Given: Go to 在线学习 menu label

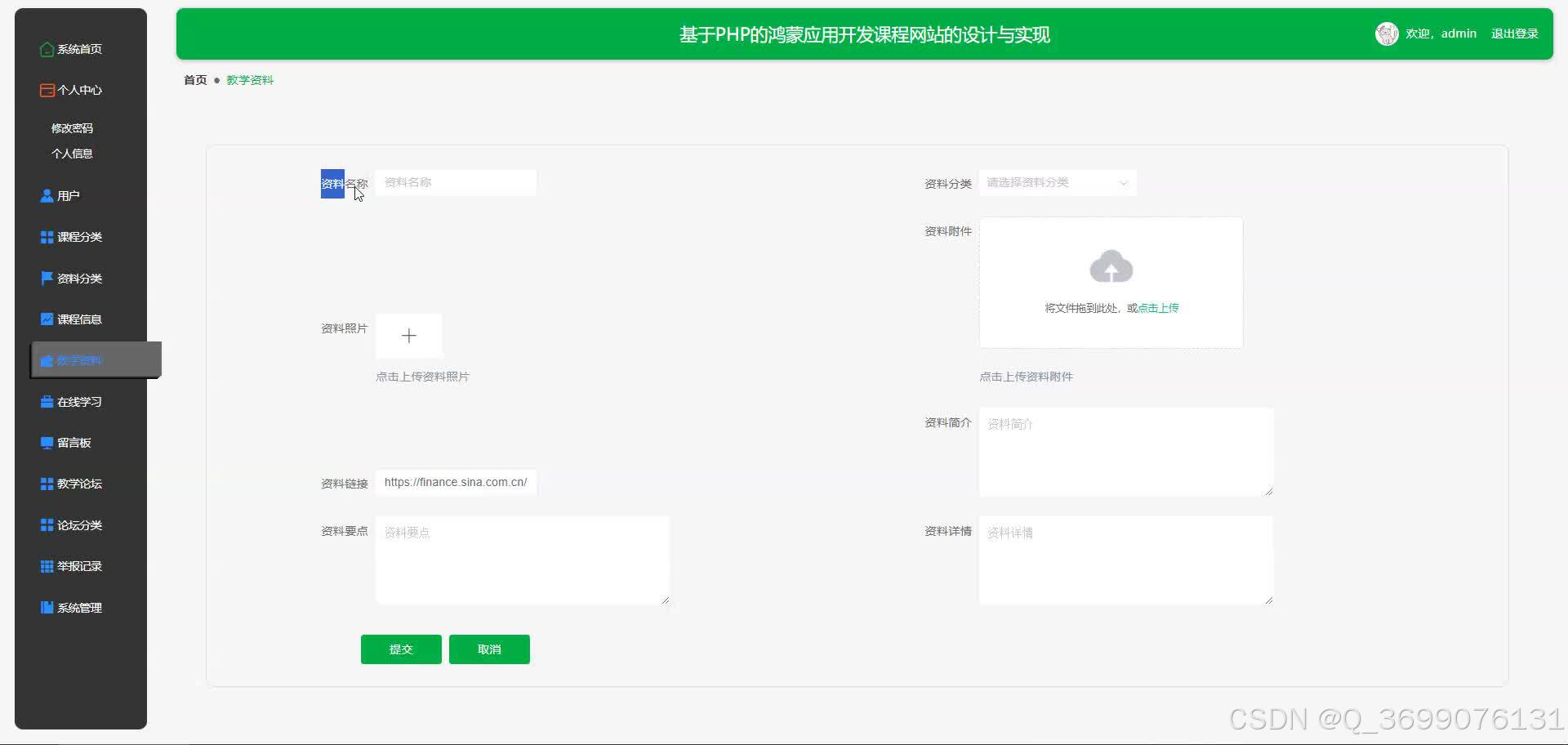Looking at the screenshot, I should click(x=79, y=402).
